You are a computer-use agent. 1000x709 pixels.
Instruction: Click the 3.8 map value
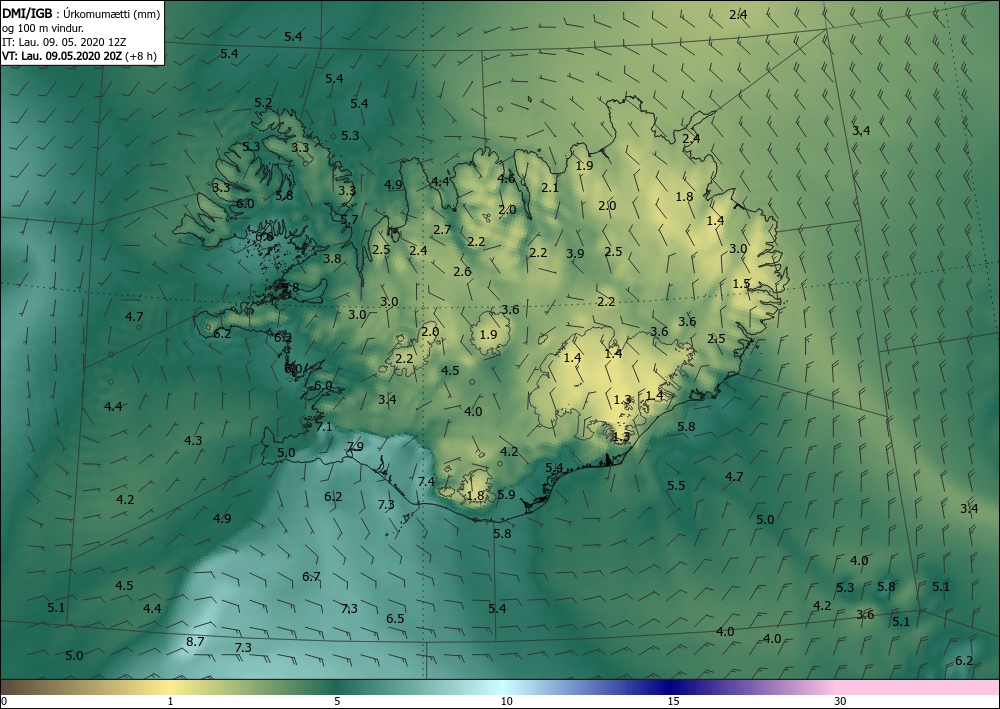click(332, 259)
